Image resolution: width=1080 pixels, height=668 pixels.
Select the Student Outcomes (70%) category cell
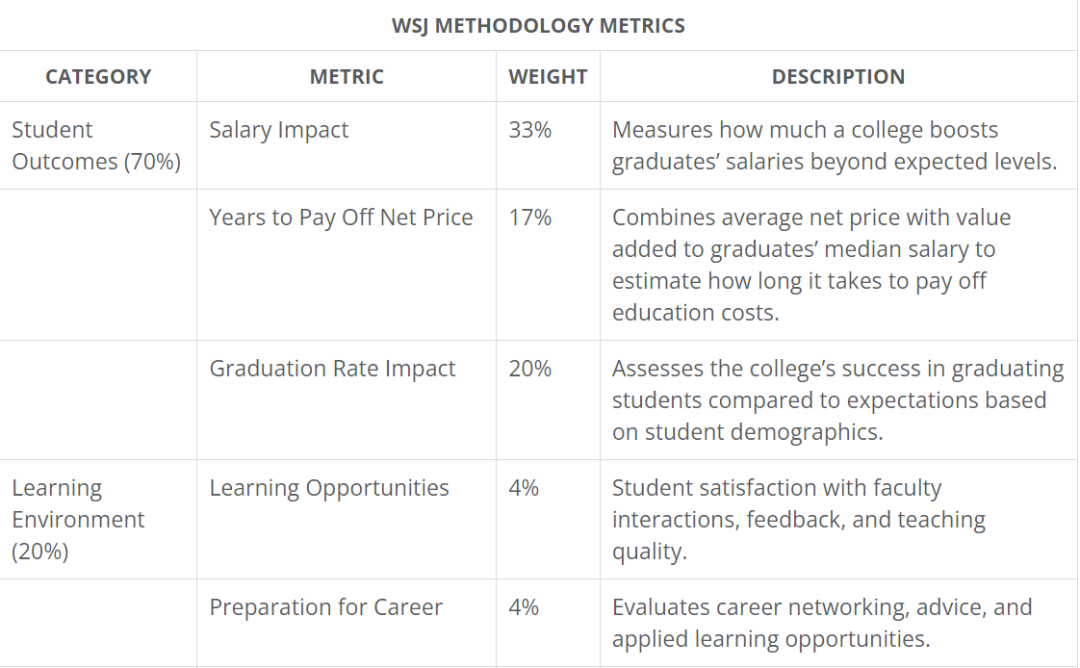[x=96, y=146]
